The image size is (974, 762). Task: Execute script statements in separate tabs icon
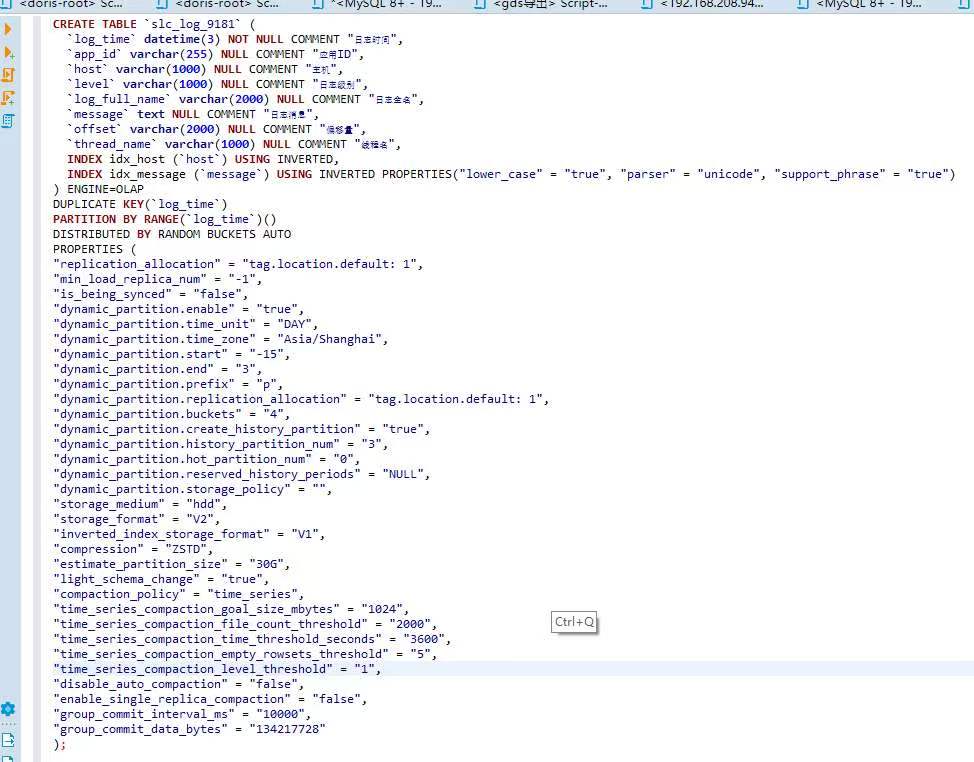[9, 98]
